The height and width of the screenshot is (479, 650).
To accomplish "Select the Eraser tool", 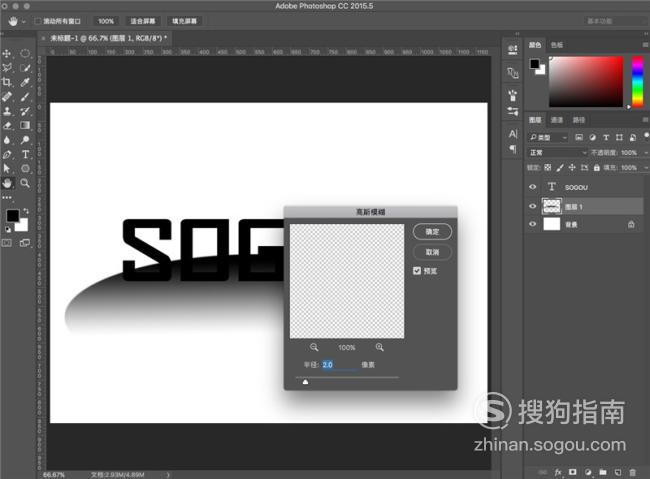I will click(7, 125).
